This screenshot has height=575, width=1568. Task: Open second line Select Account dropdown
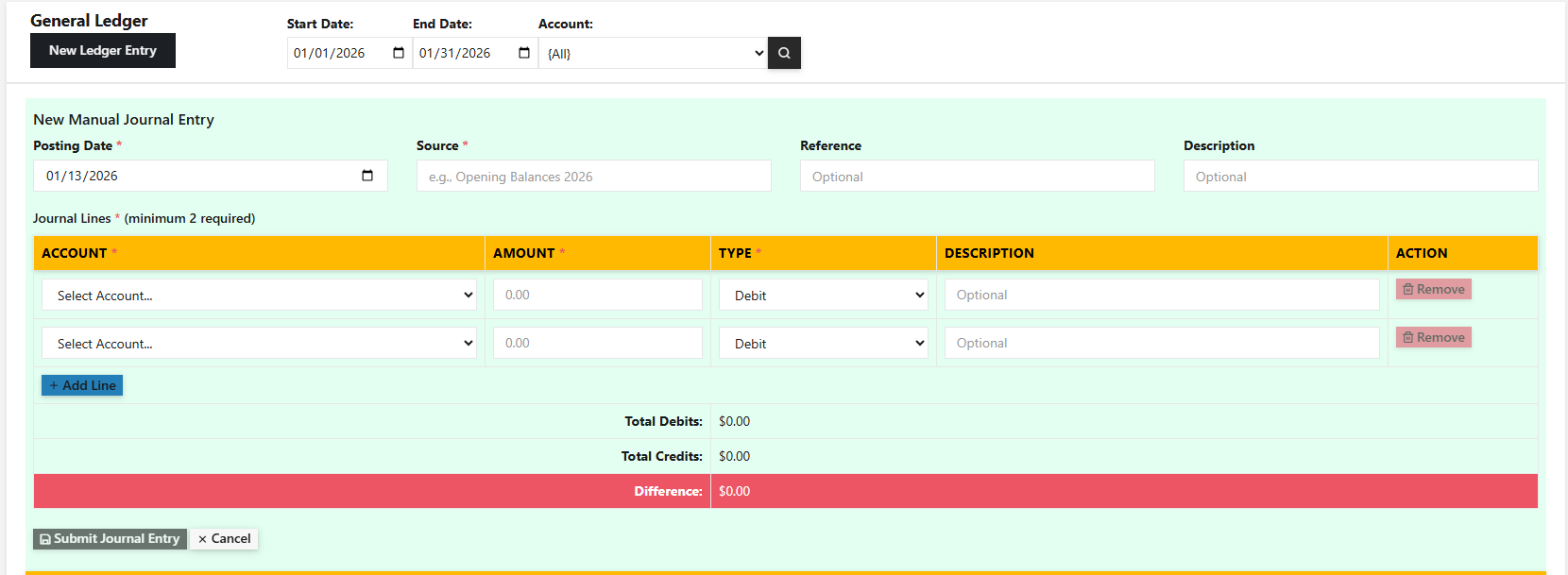click(259, 344)
